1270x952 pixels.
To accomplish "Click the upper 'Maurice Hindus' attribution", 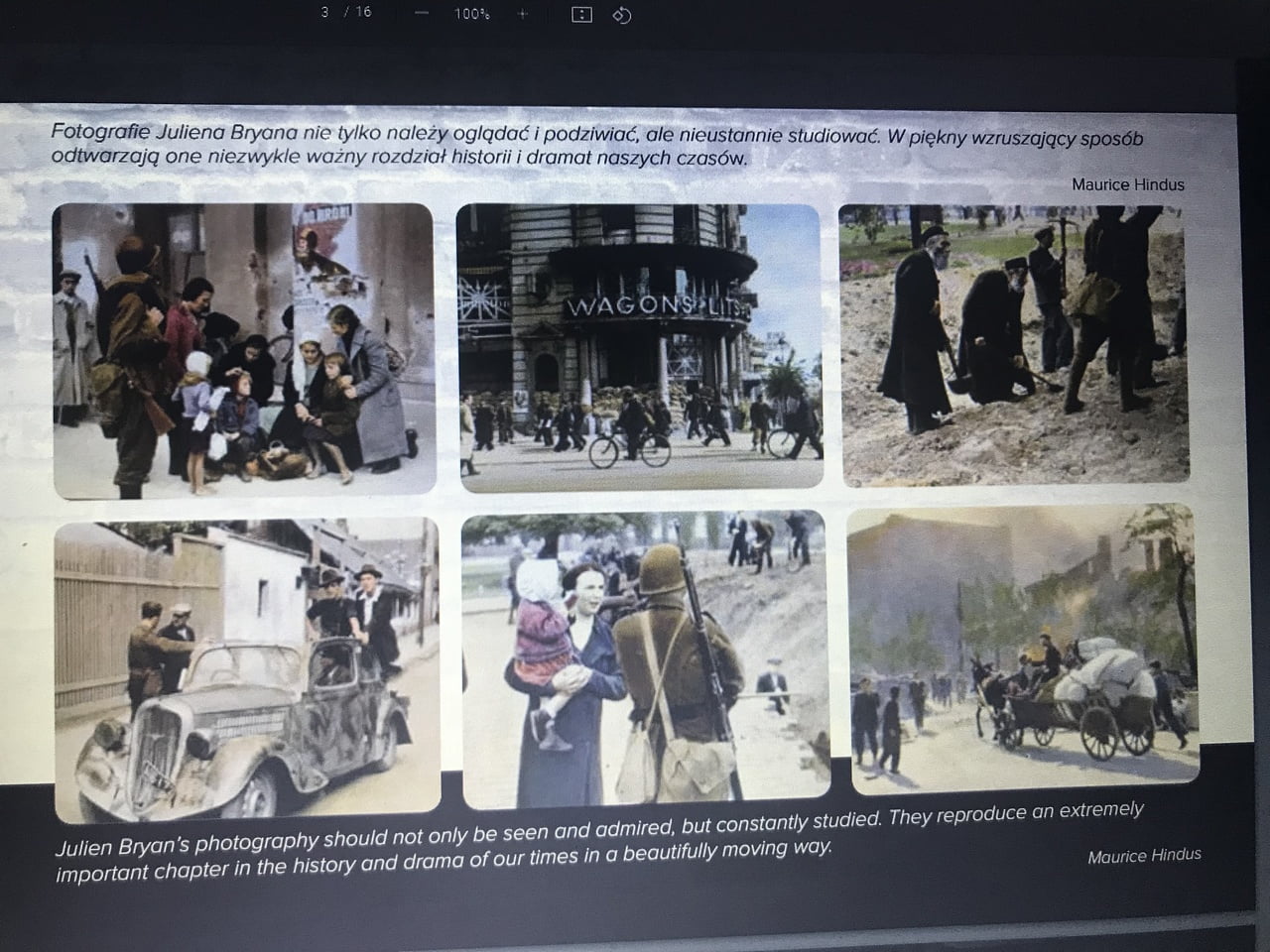I will pyautogui.click(x=1127, y=184).
